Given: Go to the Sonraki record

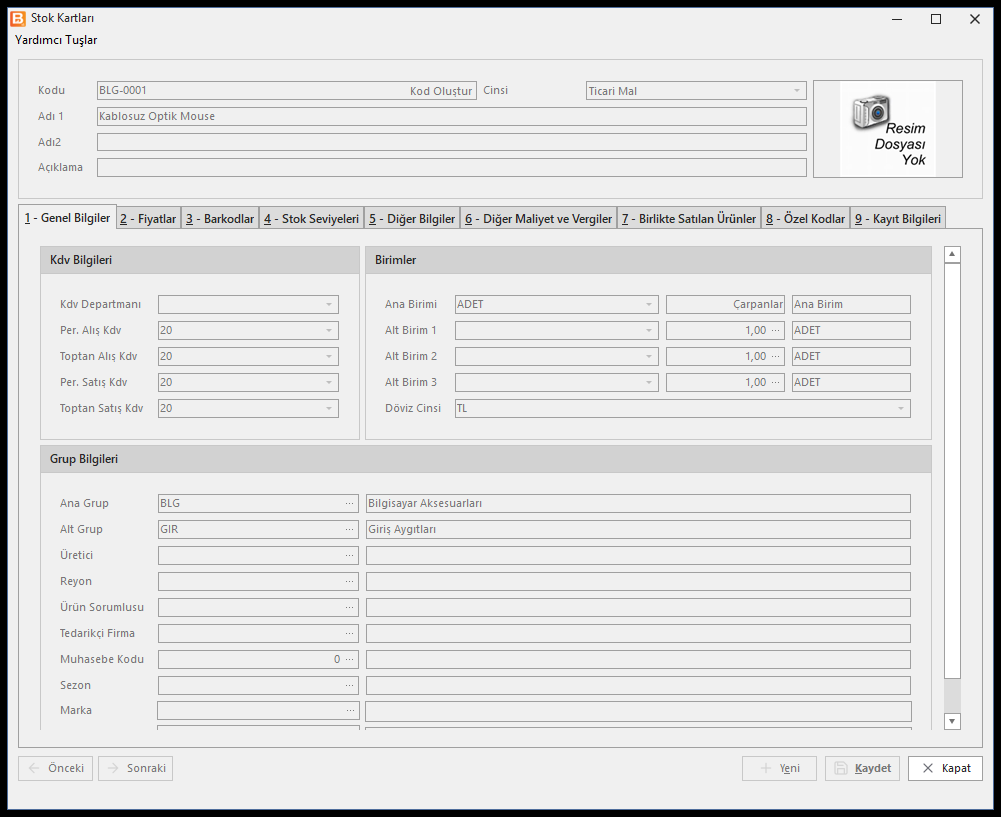Looking at the screenshot, I should [x=136, y=768].
